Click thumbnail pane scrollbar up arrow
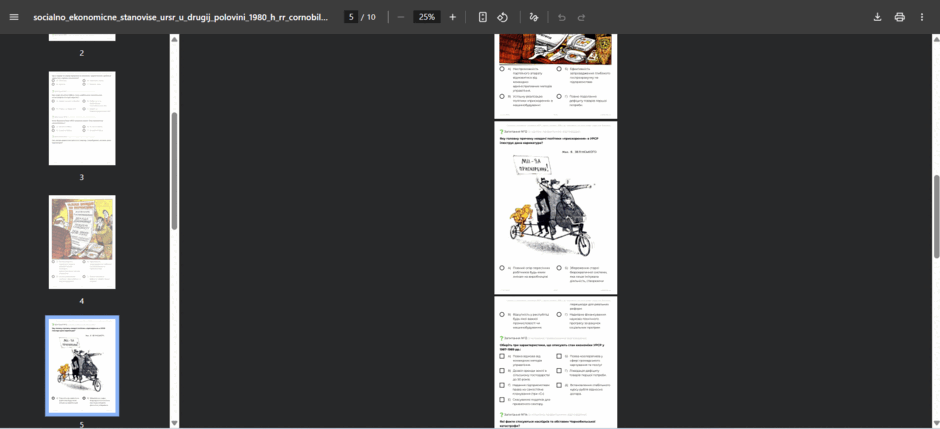Screen dimensions: 940x429 174,39
